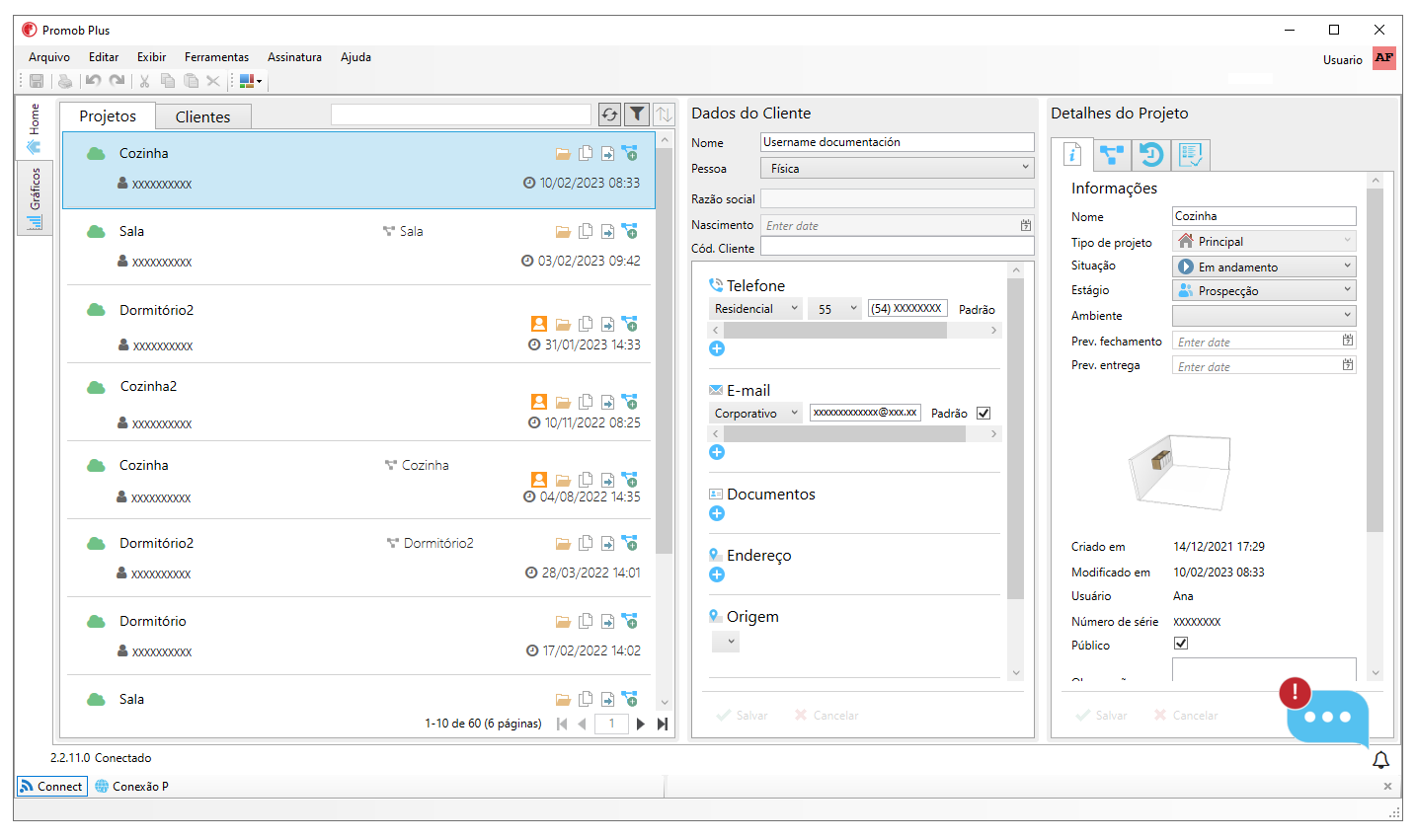
Task: Add linked project to Cozinha2
Action: tap(629, 402)
